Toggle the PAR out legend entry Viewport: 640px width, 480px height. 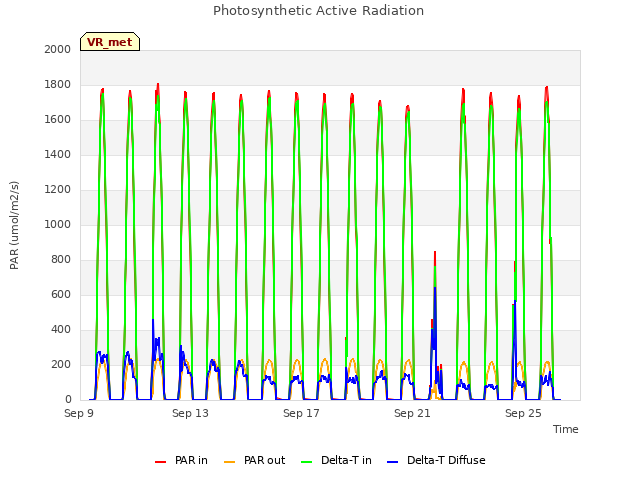pyautogui.click(x=255, y=460)
